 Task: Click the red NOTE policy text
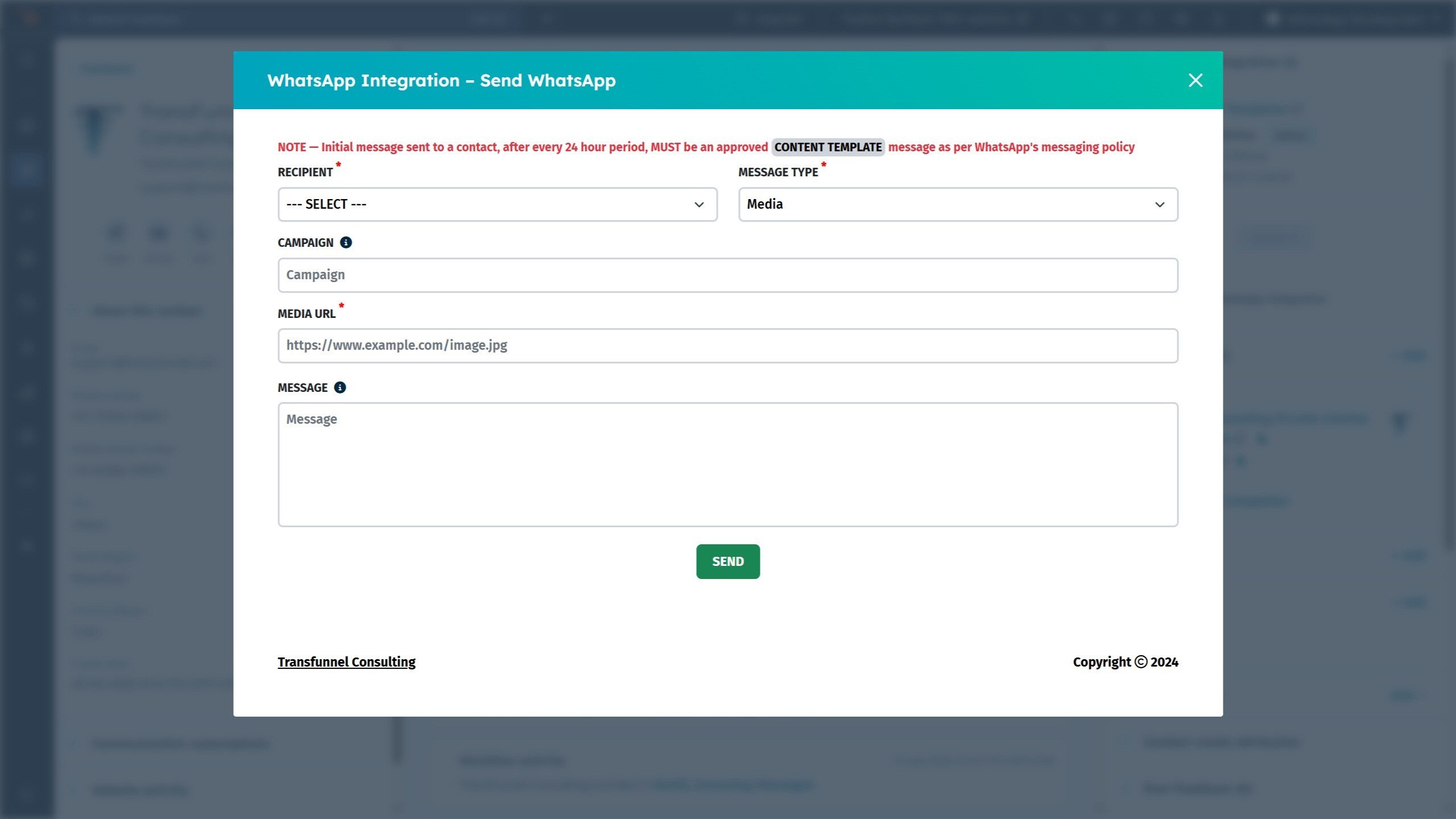(x=522, y=147)
